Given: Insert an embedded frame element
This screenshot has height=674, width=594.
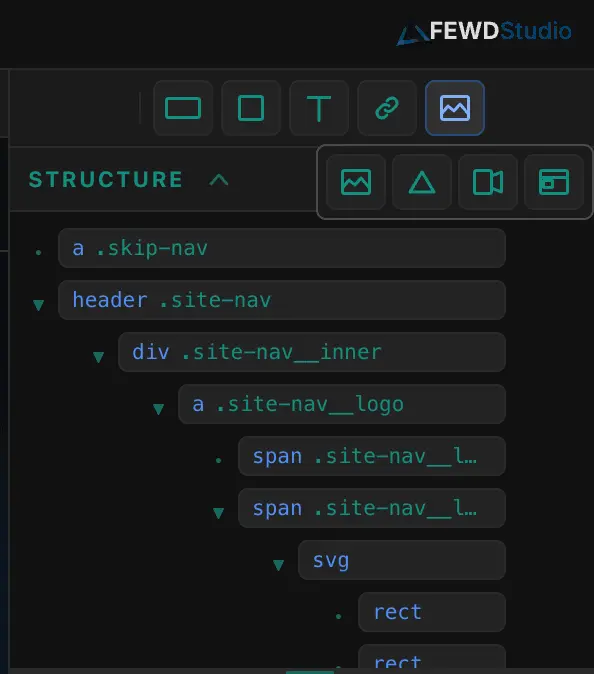Looking at the screenshot, I should click(554, 182).
